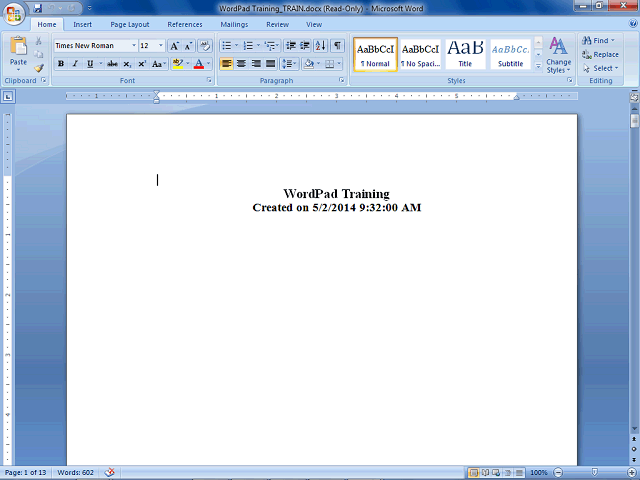Screen dimensions: 640x480
Task: Click the zoom slider handle
Action: click(x=595, y=472)
